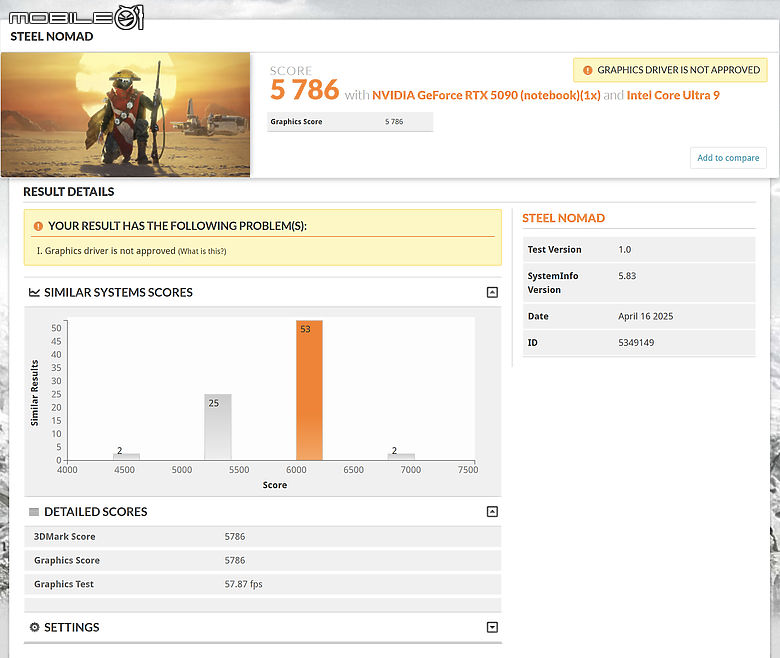Click the warning icon beside problems heading
This screenshot has height=658, width=780.
click(x=38, y=226)
